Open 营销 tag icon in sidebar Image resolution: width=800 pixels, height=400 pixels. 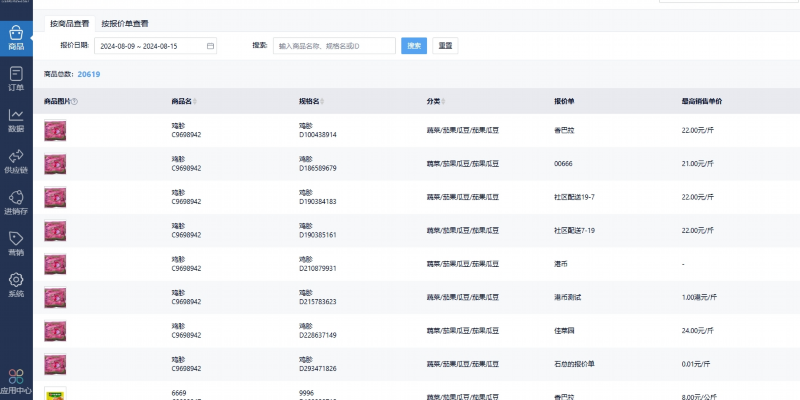click(16, 243)
